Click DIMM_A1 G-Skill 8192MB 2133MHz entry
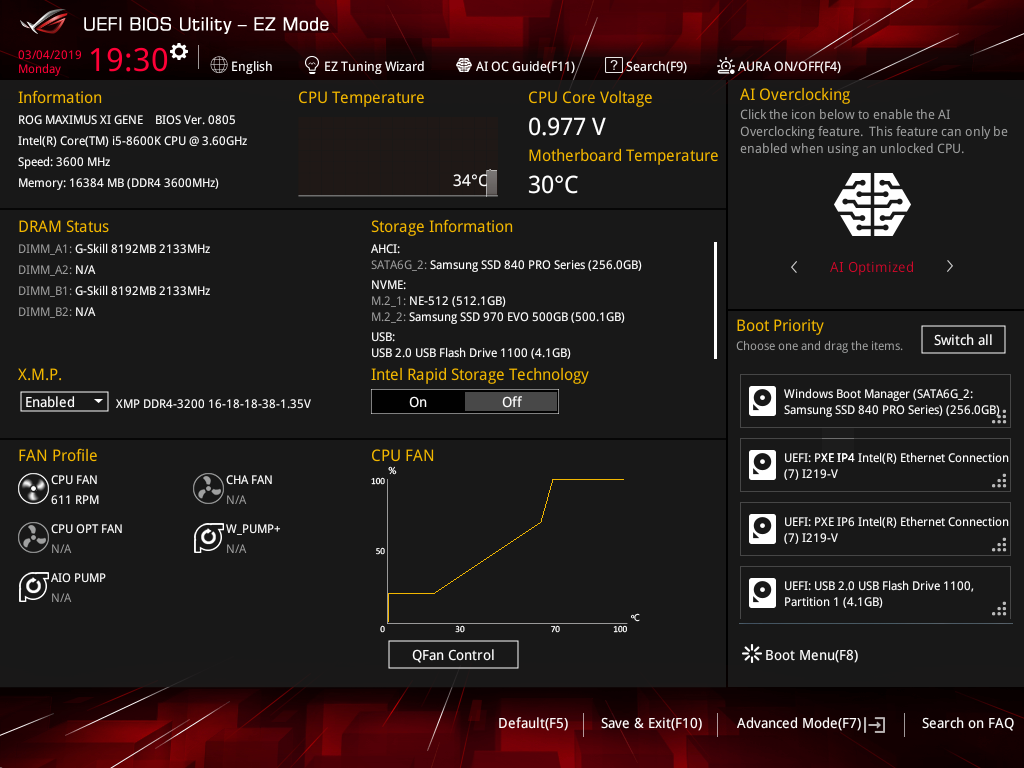The width and height of the screenshot is (1024, 768). point(114,249)
